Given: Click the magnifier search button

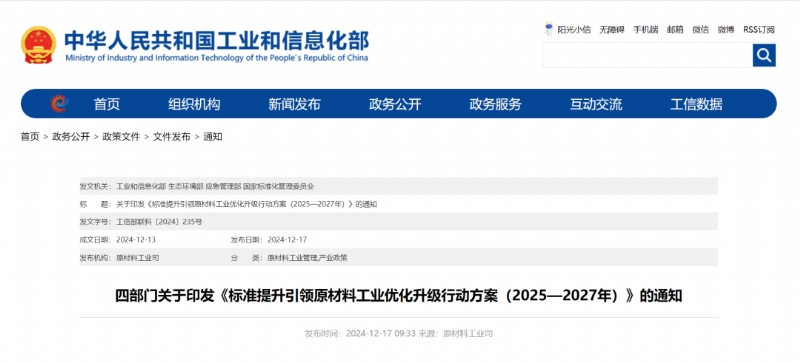Looking at the screenshot, I should (764, 55).
